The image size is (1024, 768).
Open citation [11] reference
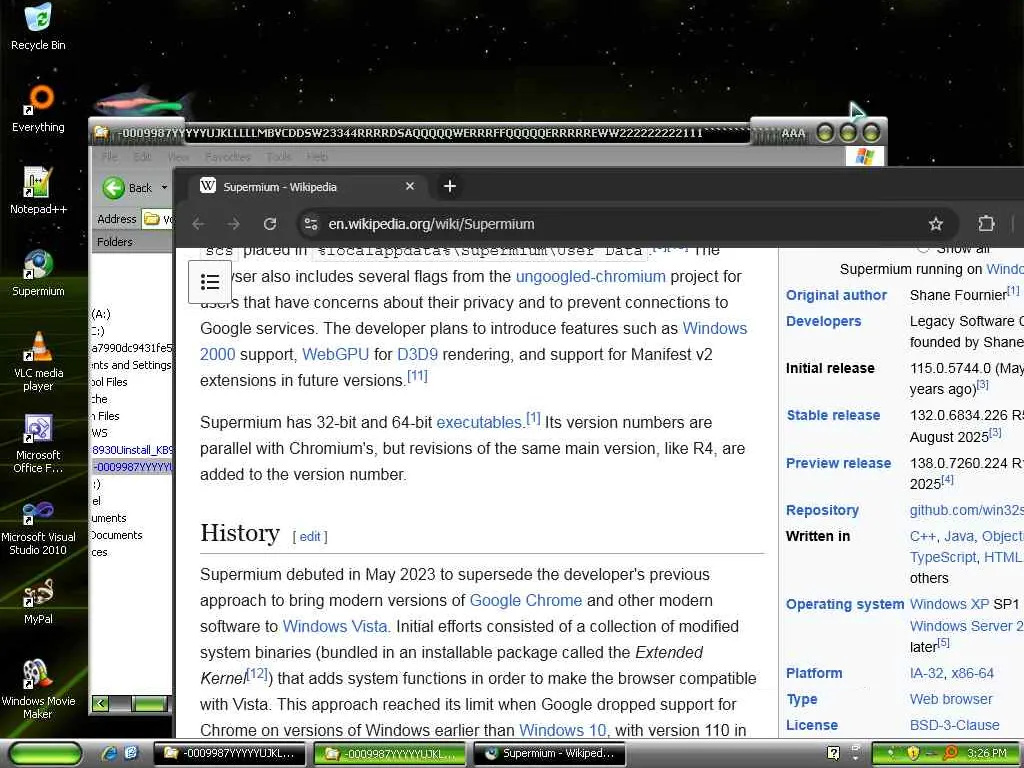coord(417,376)
